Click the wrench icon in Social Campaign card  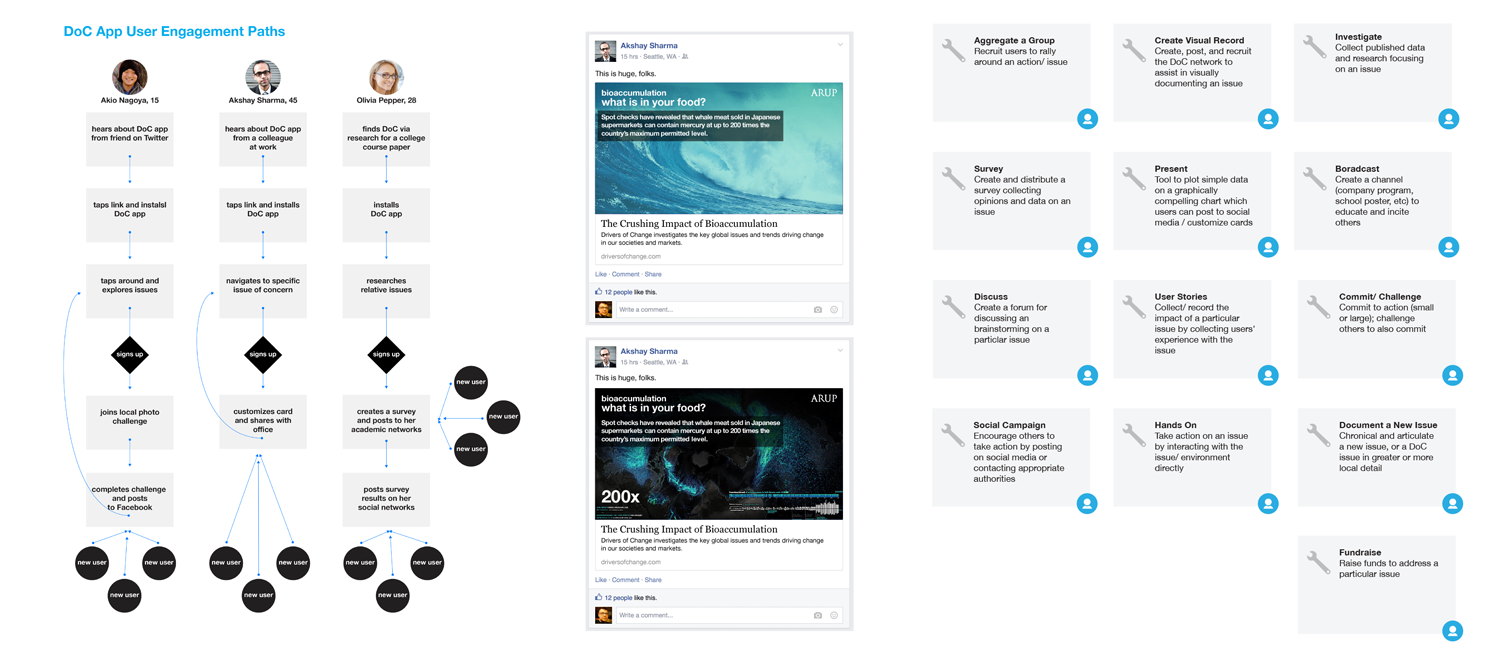953,434
